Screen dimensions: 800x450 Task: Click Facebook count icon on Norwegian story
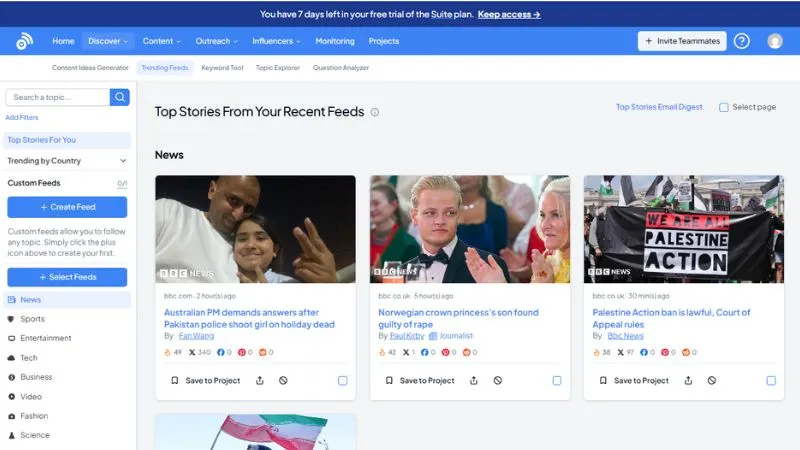pyautogui.click(x=424, y=352)
